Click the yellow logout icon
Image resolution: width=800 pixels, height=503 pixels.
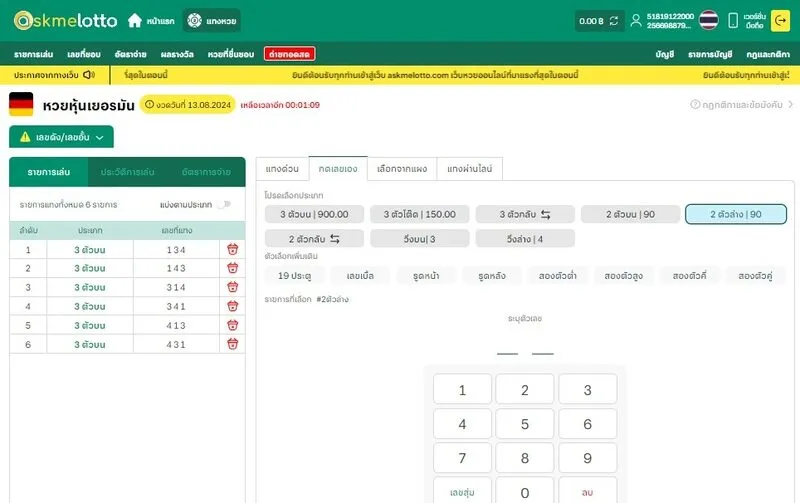pos(781,21)
